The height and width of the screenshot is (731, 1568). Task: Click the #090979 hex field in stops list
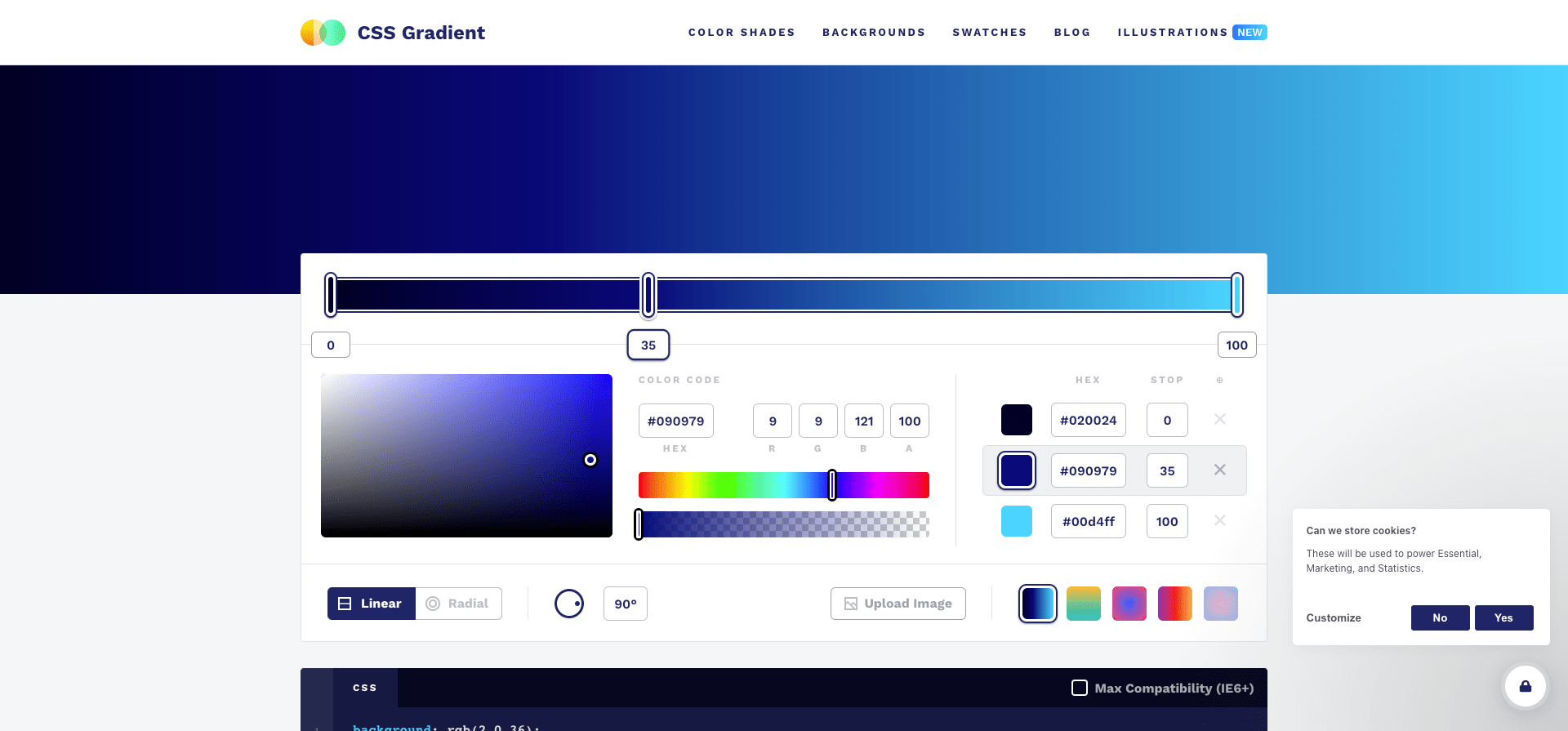pos(1089,470)
